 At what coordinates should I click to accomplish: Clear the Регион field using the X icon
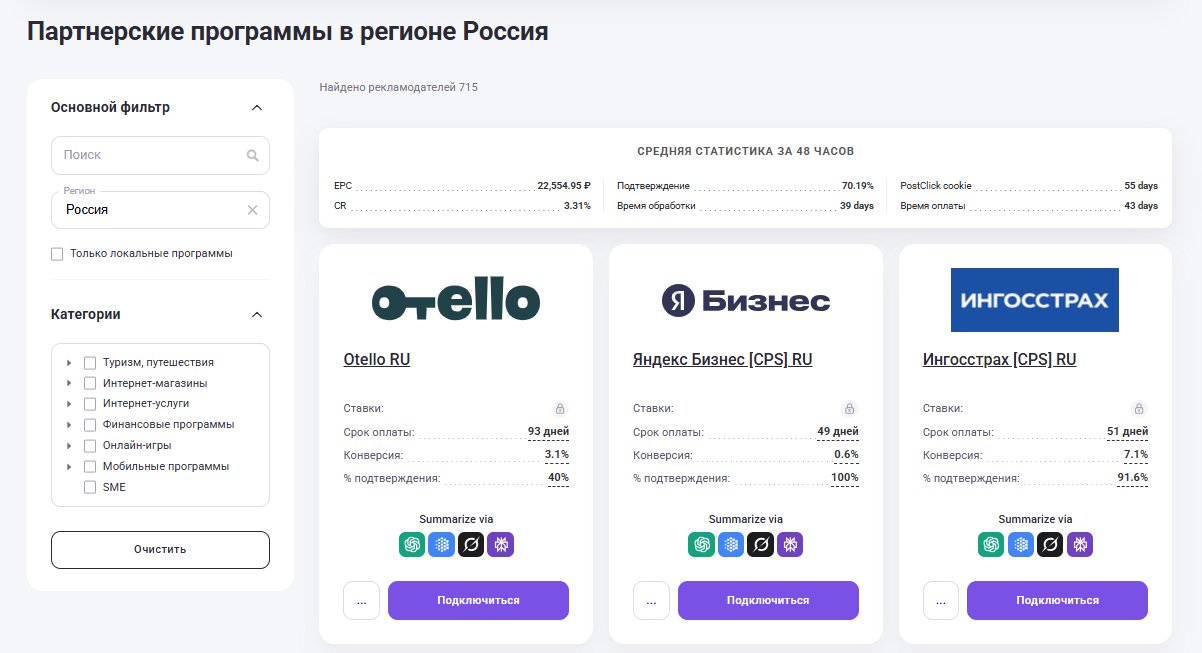click(x=252, y=210)
